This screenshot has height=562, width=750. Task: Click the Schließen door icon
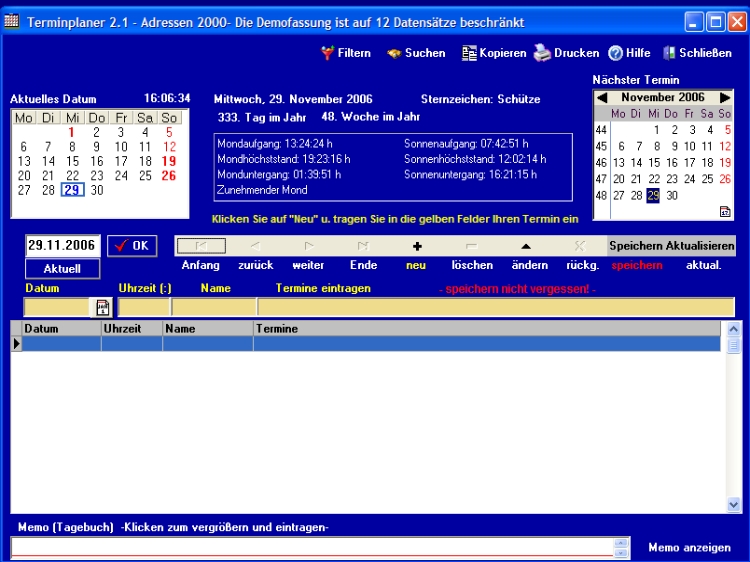[x=669, y=53]
